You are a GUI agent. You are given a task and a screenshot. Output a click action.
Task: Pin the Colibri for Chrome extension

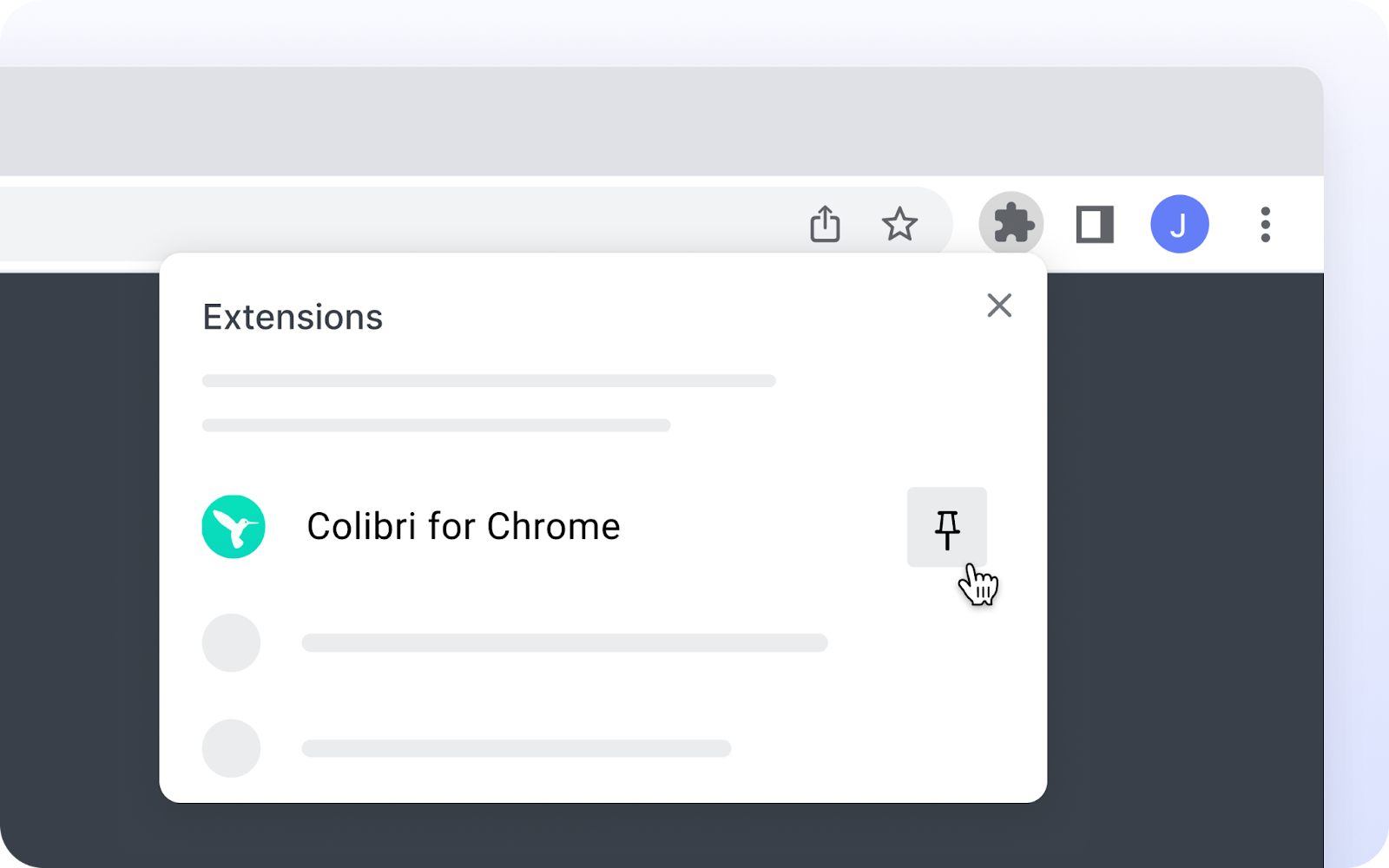tap(946, 527)
